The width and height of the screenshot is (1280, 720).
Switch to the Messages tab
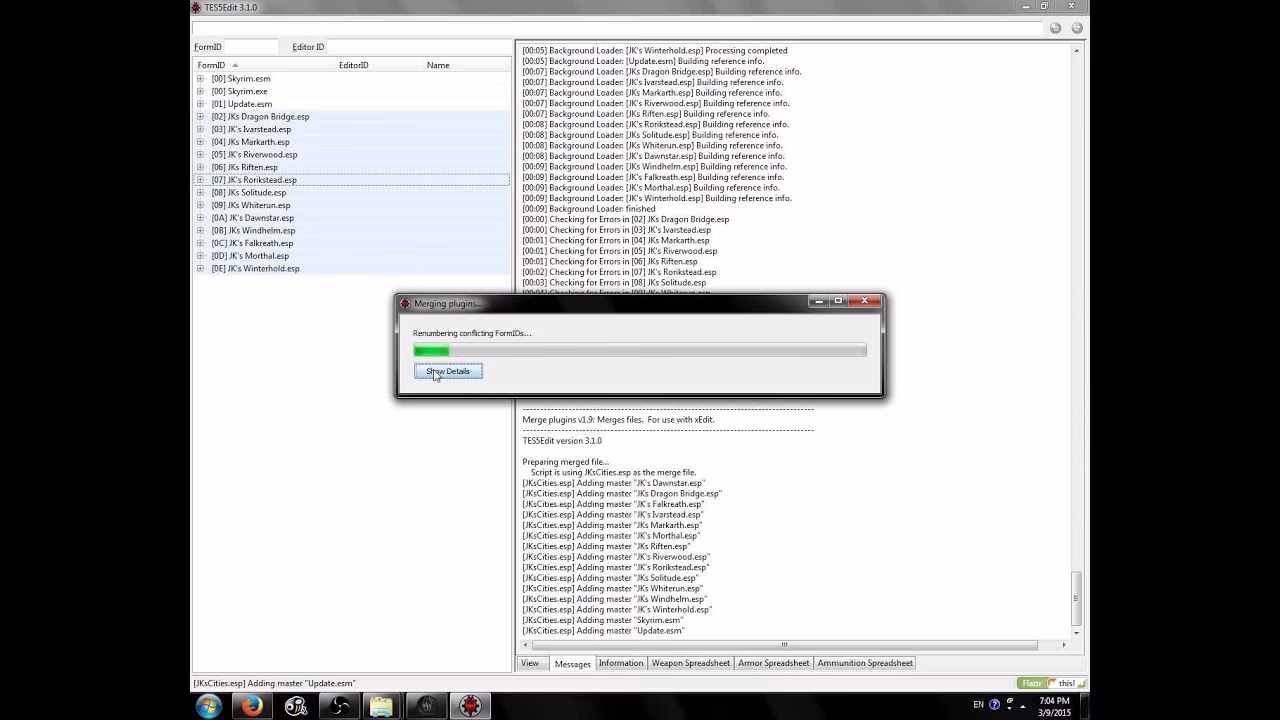point(572,663)
